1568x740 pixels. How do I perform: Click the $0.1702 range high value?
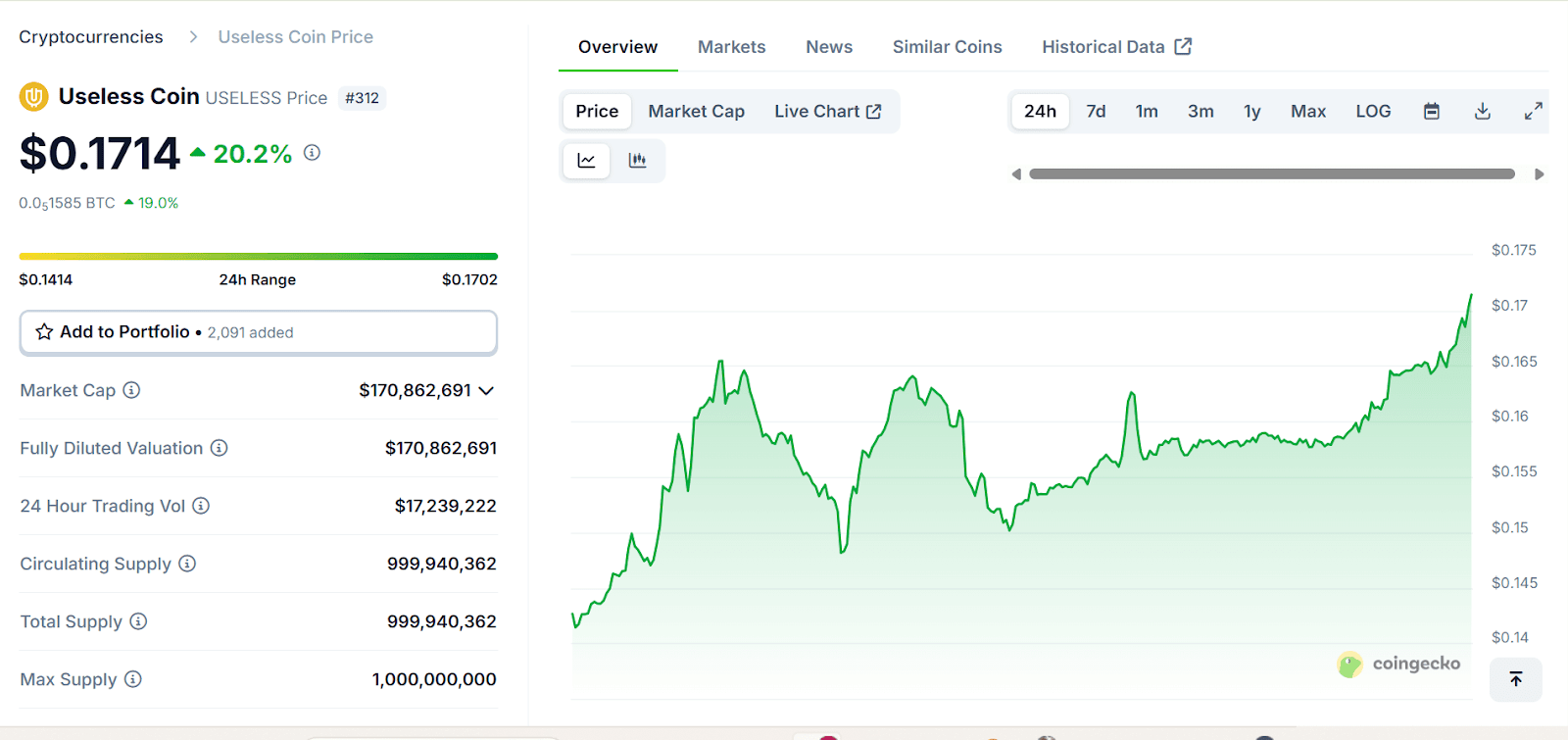(x=469, y=279)
